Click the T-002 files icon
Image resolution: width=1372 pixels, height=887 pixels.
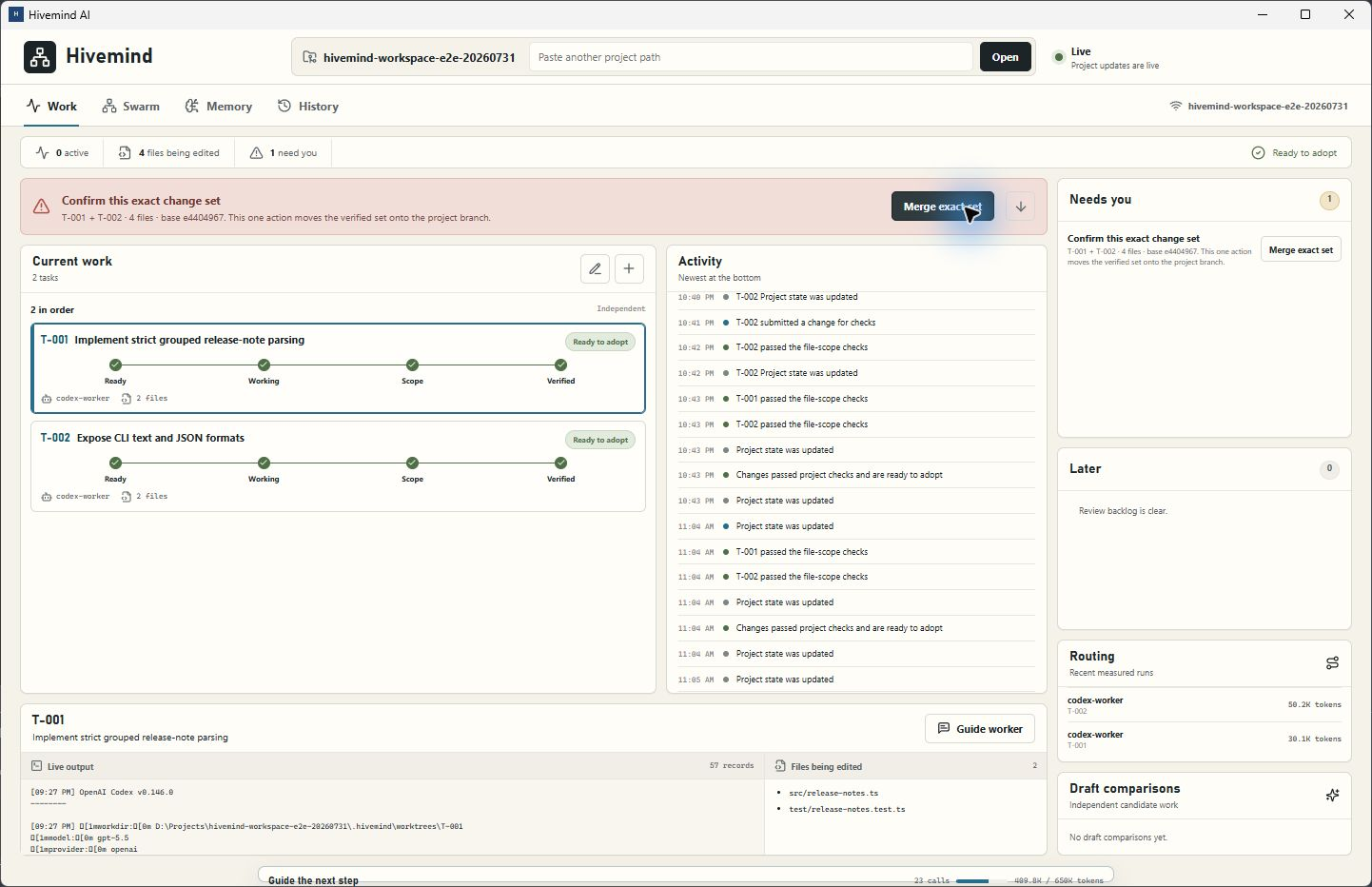[x=126, y=497]
